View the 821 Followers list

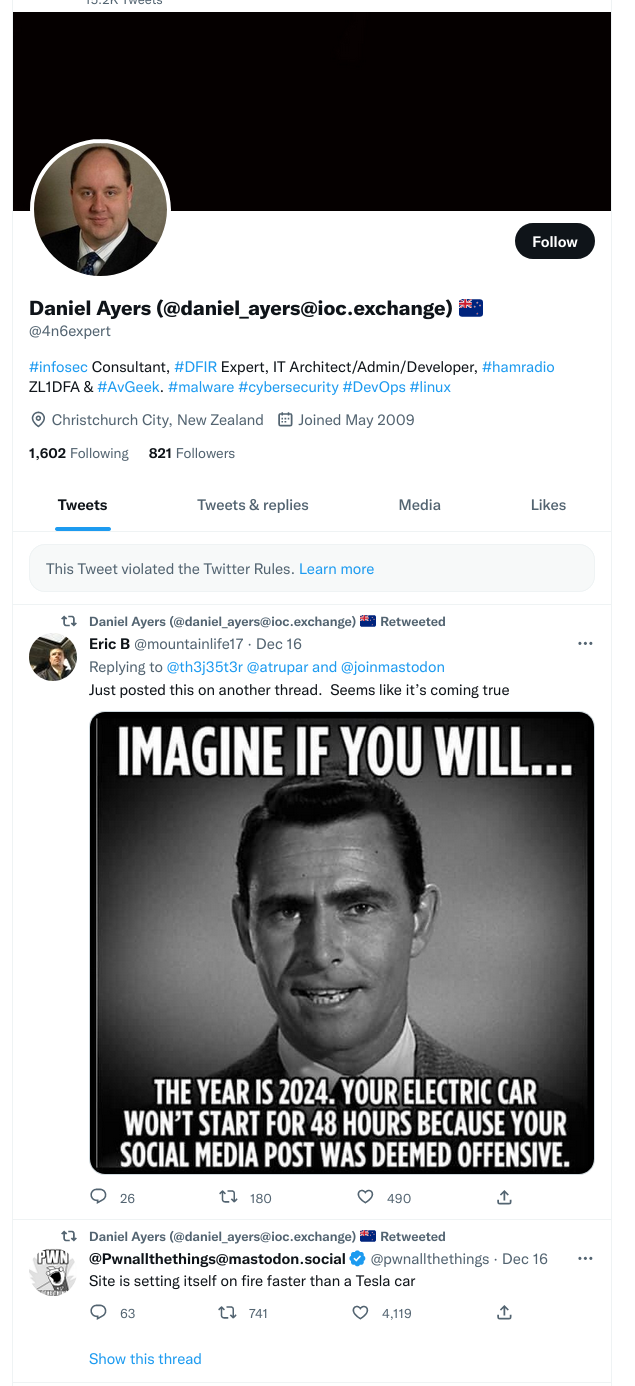[x=191, y=453]
